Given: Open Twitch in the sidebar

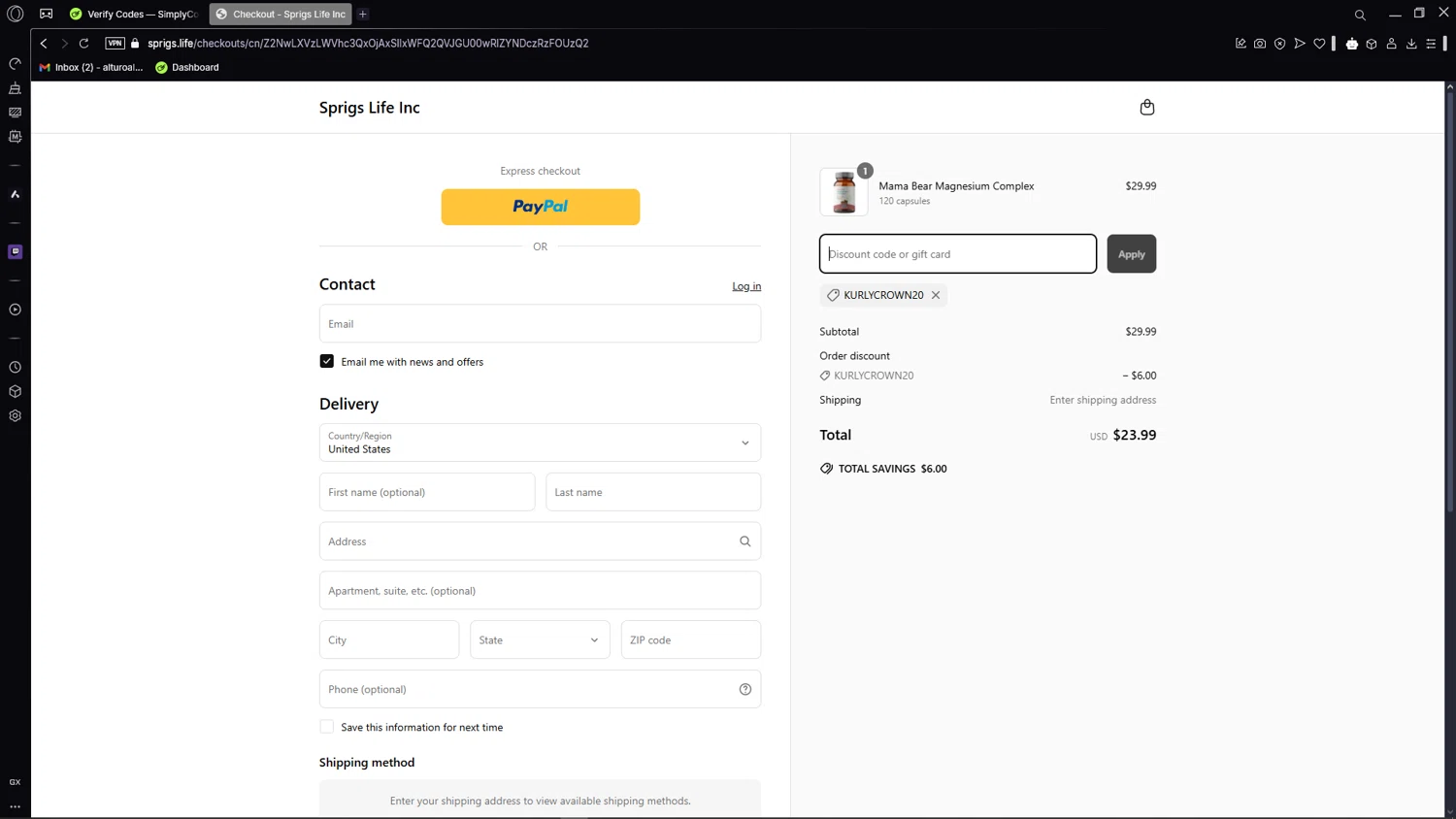Looking at the screenshot, I should [x=16, y=251].
